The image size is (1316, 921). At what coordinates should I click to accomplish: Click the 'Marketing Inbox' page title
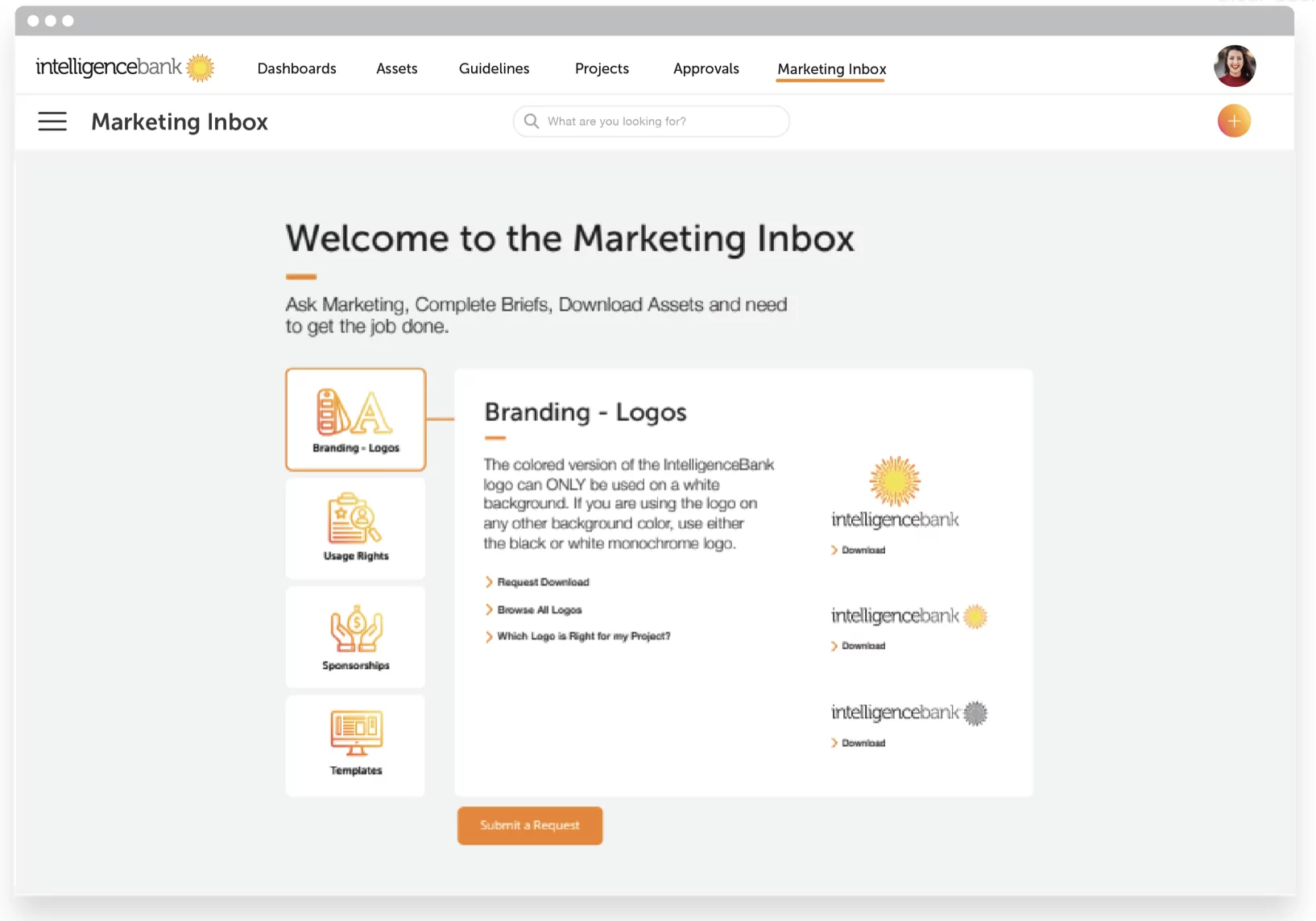coord(179,122)
